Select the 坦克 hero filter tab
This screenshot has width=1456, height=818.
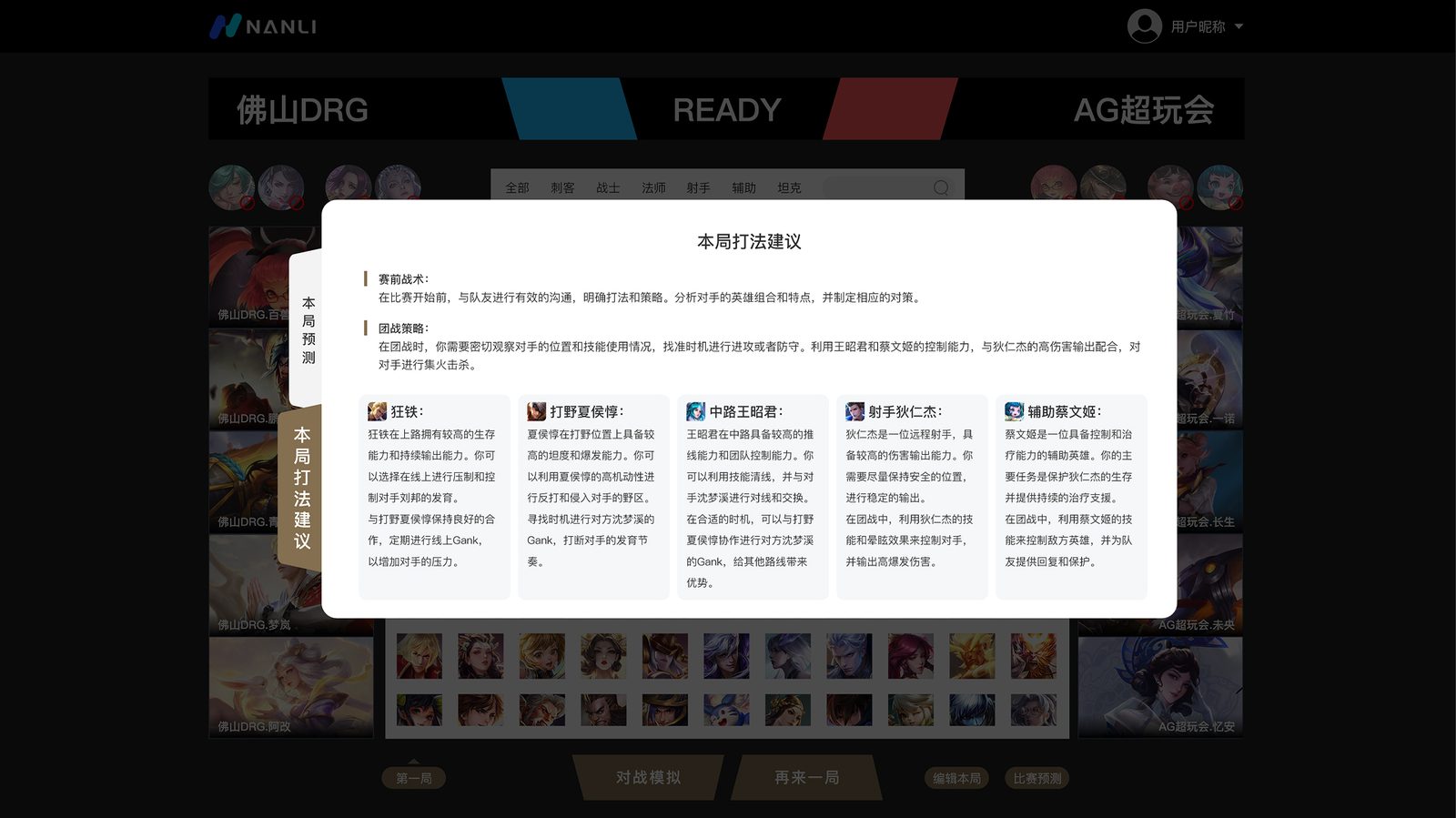point(789,187)
